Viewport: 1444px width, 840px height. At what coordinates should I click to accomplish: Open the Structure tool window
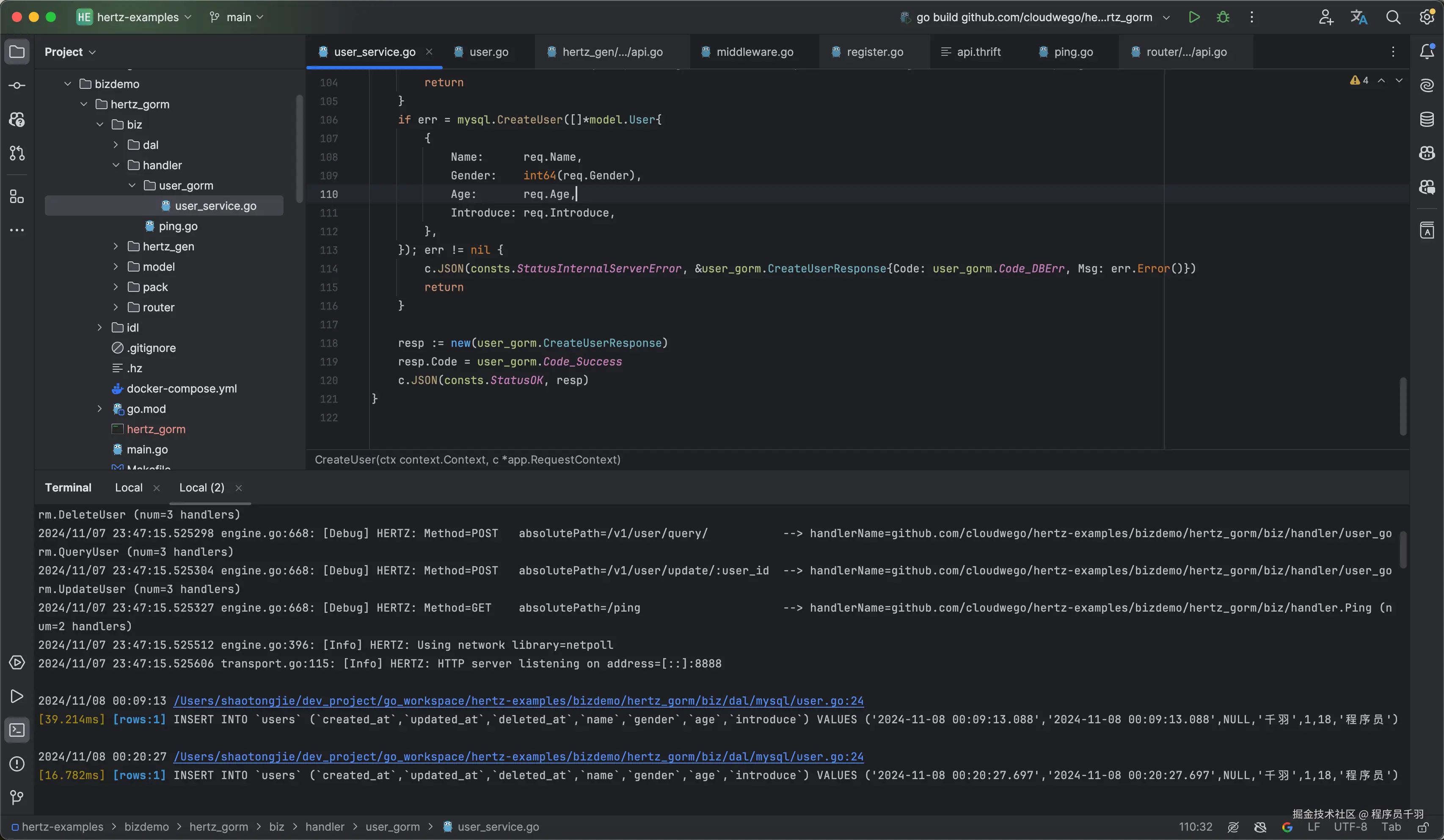(17, 196)
